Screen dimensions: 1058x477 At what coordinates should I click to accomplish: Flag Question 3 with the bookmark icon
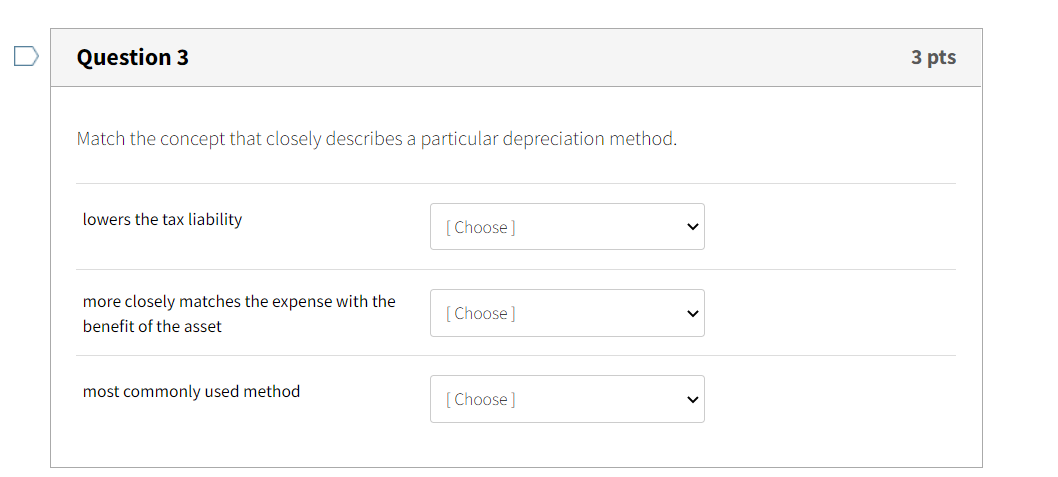26,57
